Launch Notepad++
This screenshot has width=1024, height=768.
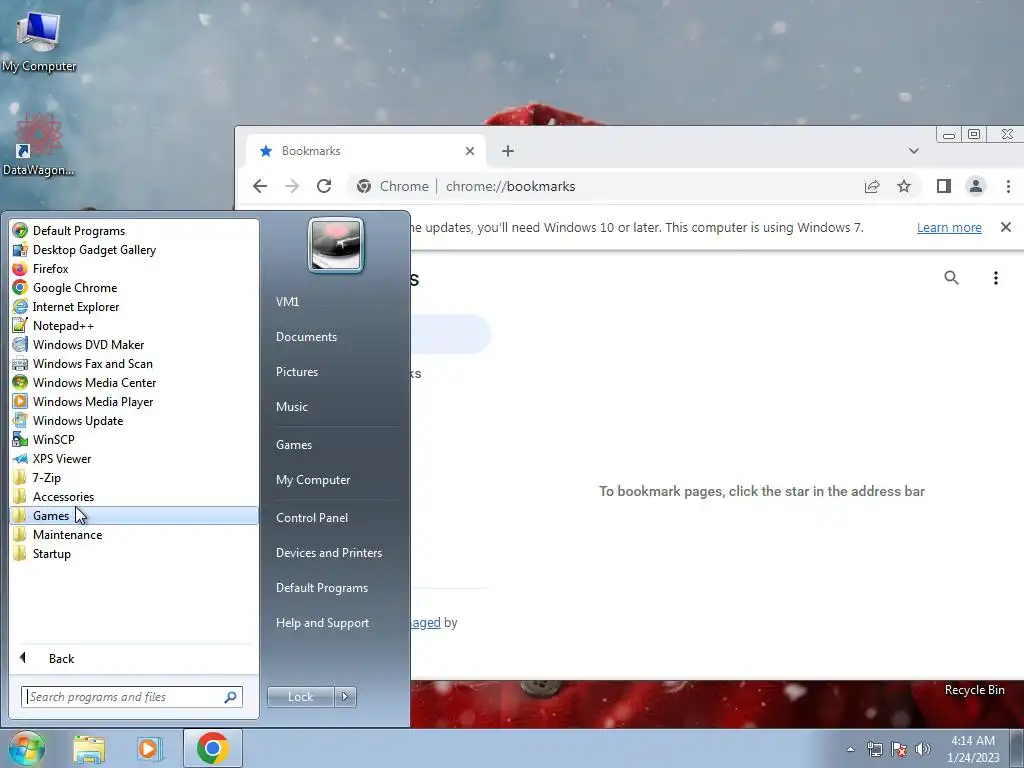pos(134,325)
